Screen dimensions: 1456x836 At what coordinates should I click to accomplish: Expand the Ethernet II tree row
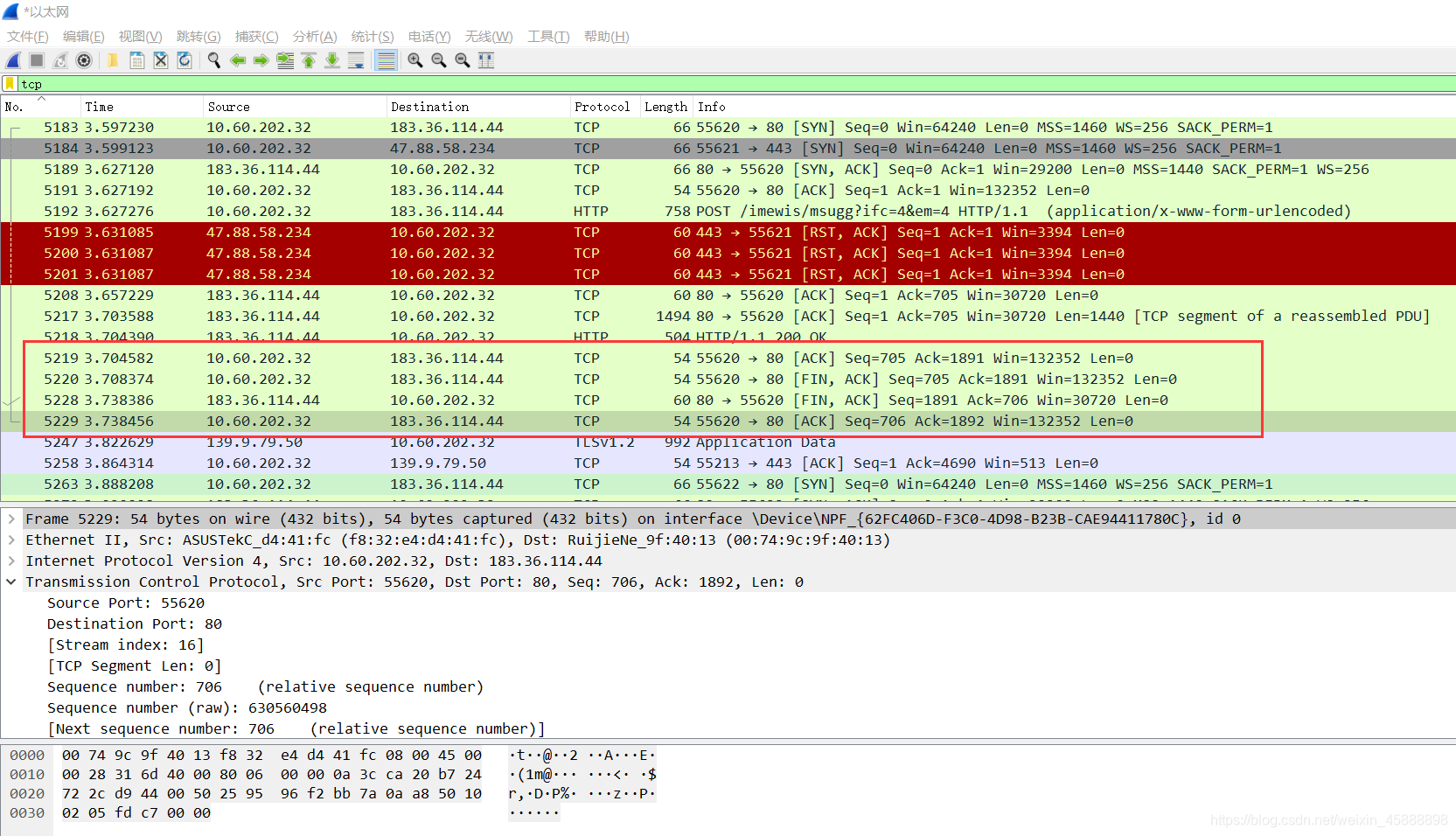[11, 540]
